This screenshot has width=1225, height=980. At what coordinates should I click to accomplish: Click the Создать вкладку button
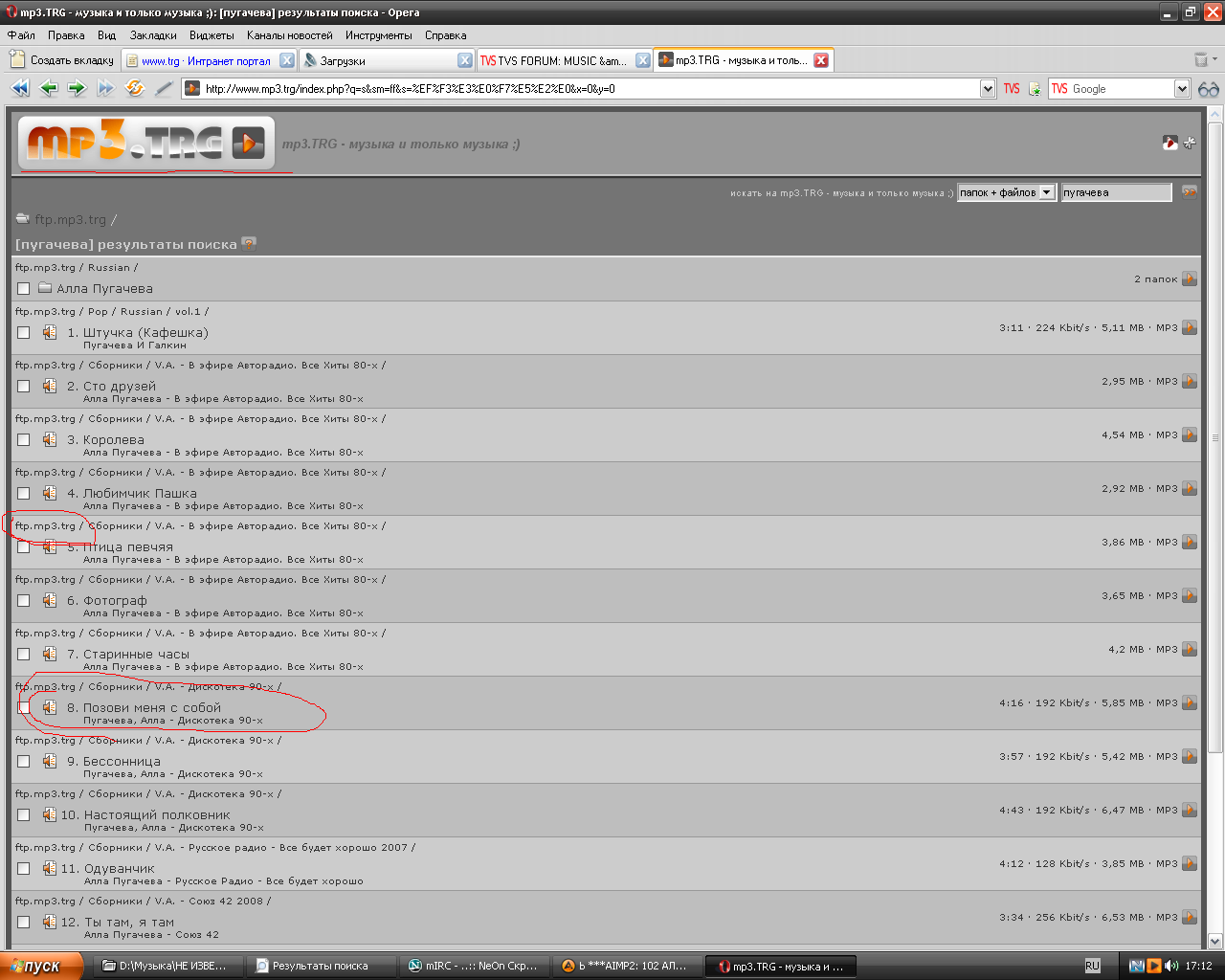pyautogui.click(x=62, y=60)
